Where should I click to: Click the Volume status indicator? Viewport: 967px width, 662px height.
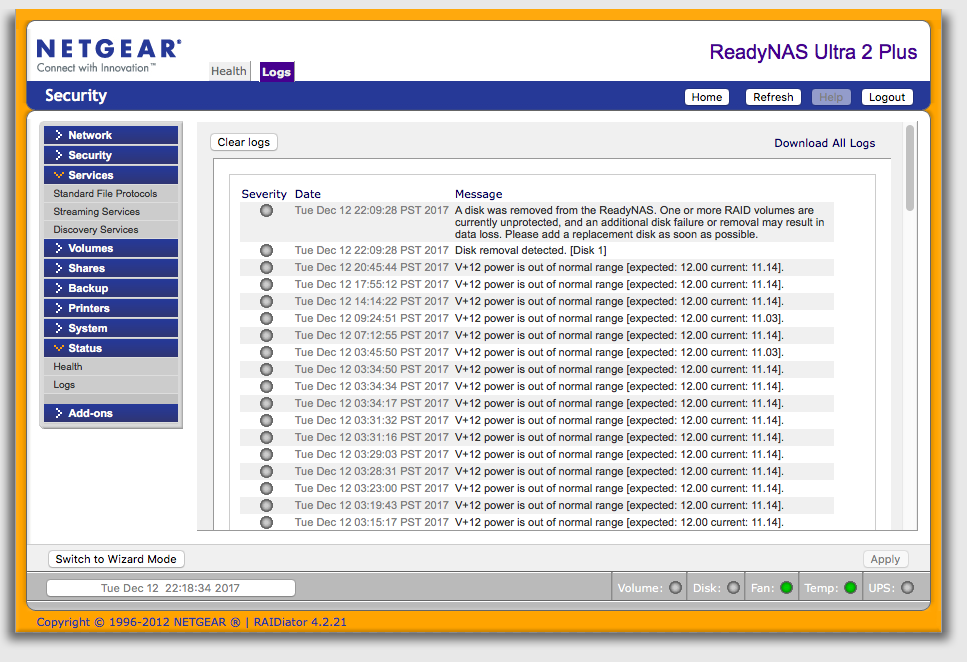675,588
